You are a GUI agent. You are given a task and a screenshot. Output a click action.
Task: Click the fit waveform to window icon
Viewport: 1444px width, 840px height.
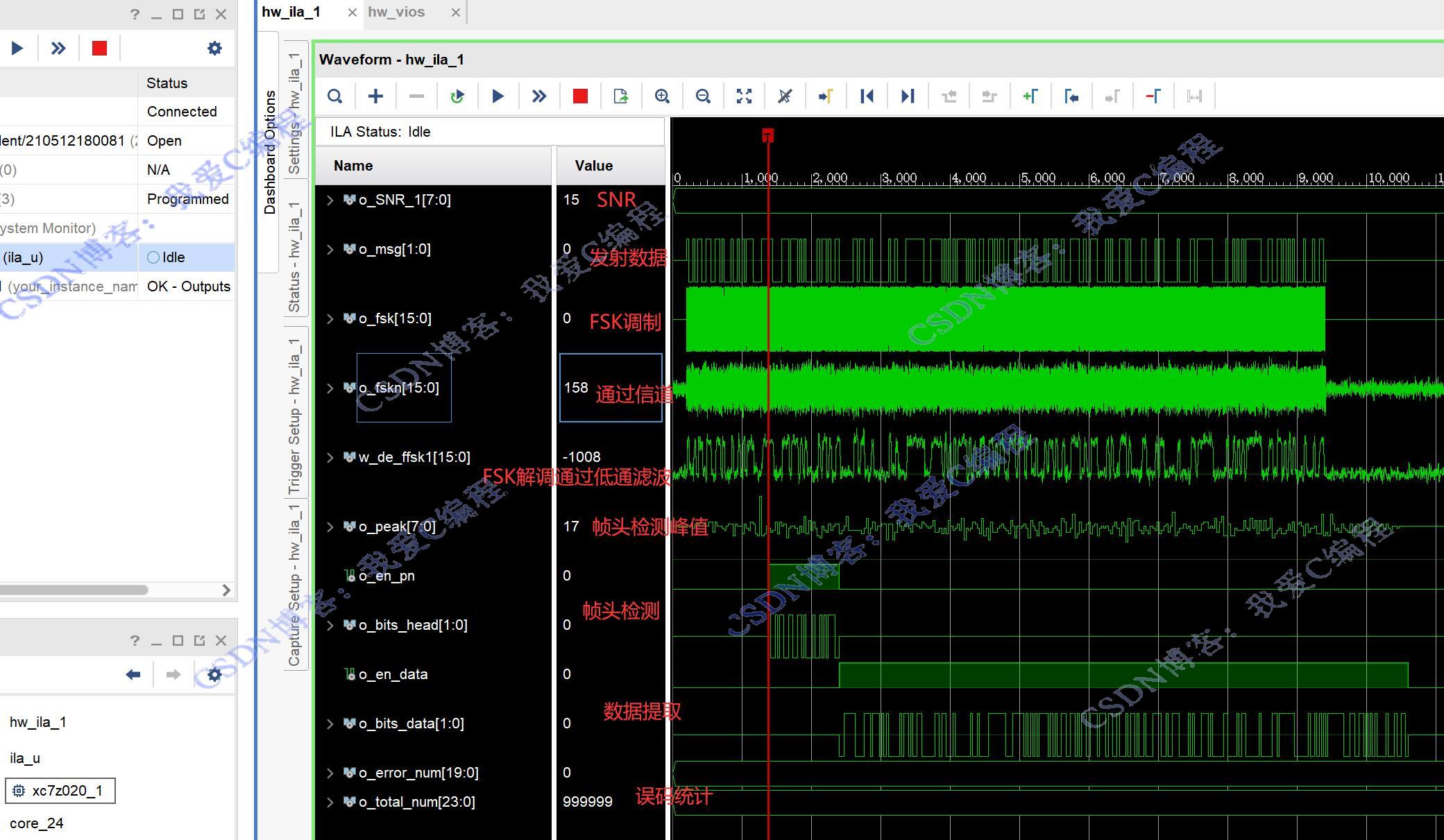[x=744, y=94]
